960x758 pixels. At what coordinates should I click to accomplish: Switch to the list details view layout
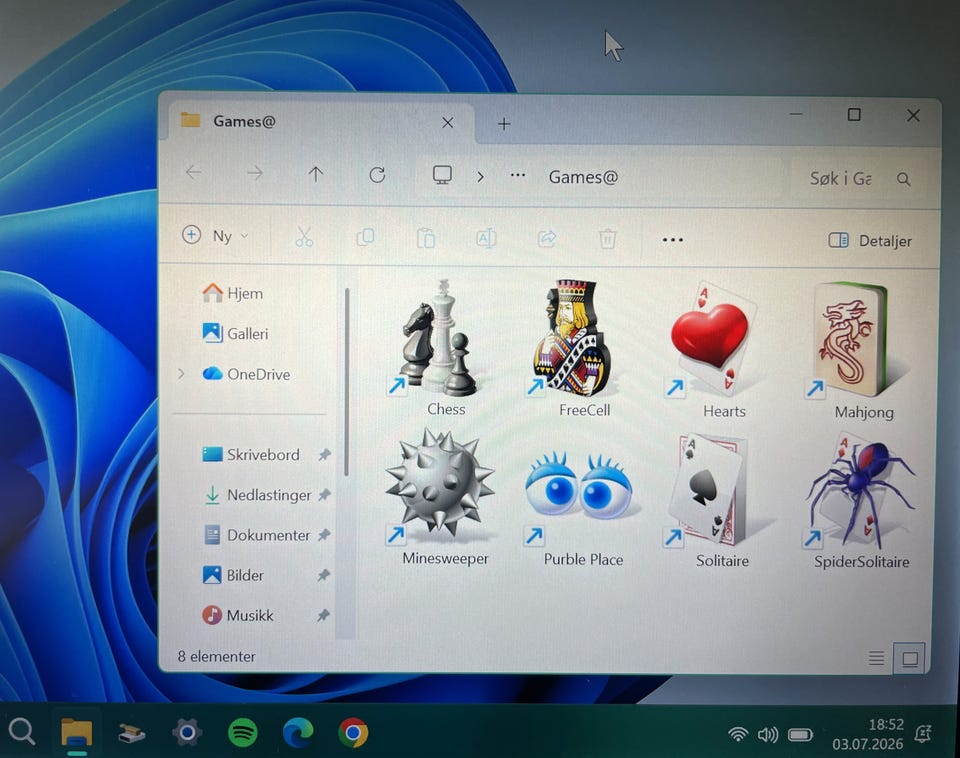point(876,658)
